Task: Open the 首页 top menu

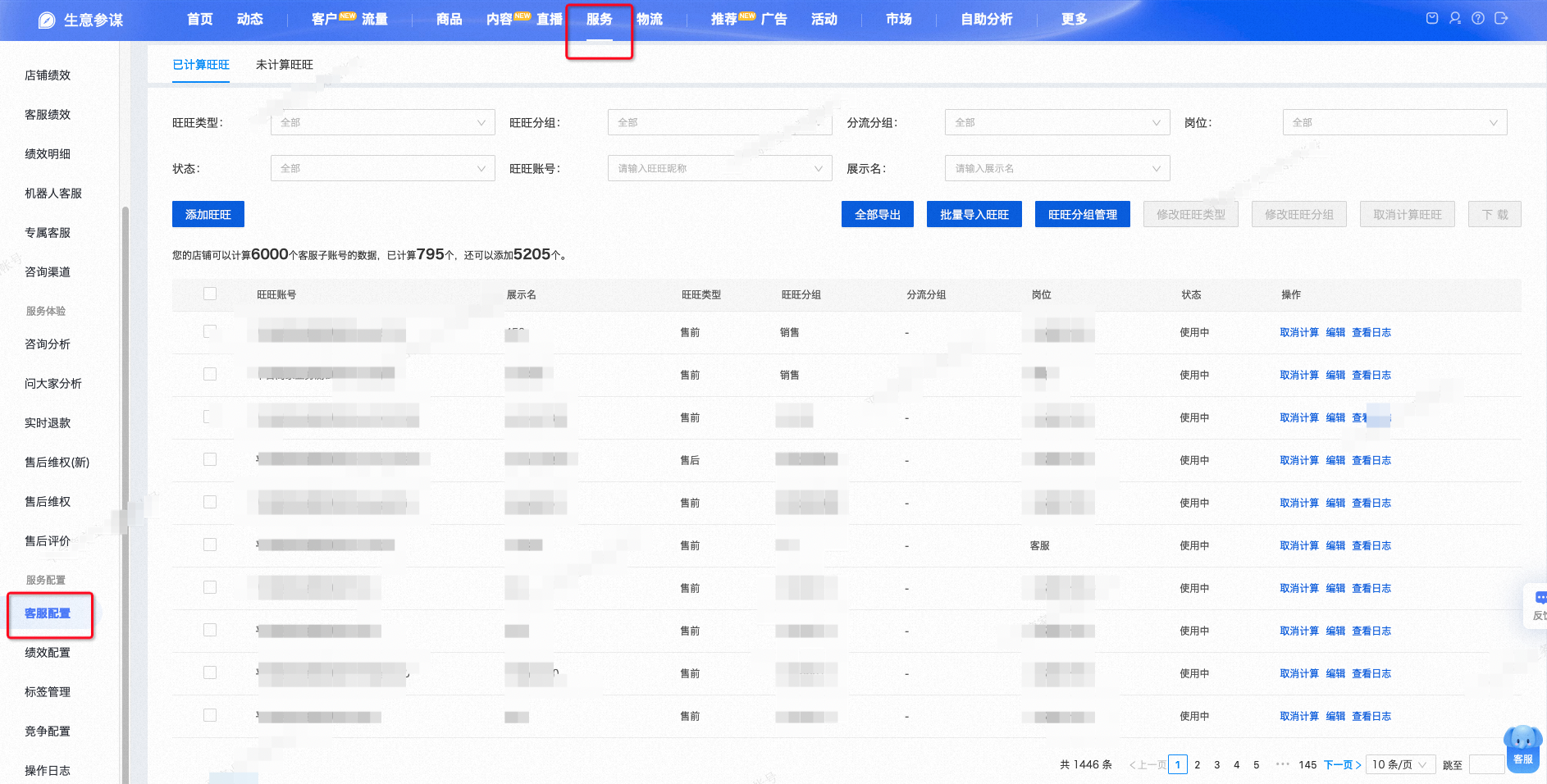Action: 200,19
